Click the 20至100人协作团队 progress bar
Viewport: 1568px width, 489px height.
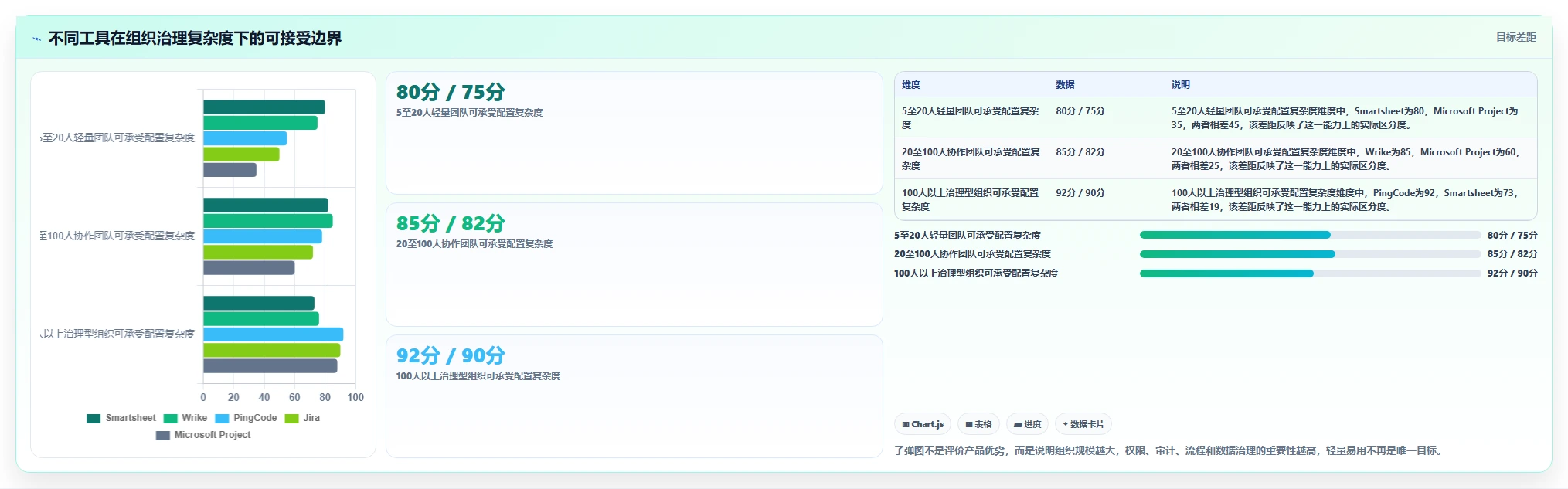pyautogui.click(x=1310, y=254)
